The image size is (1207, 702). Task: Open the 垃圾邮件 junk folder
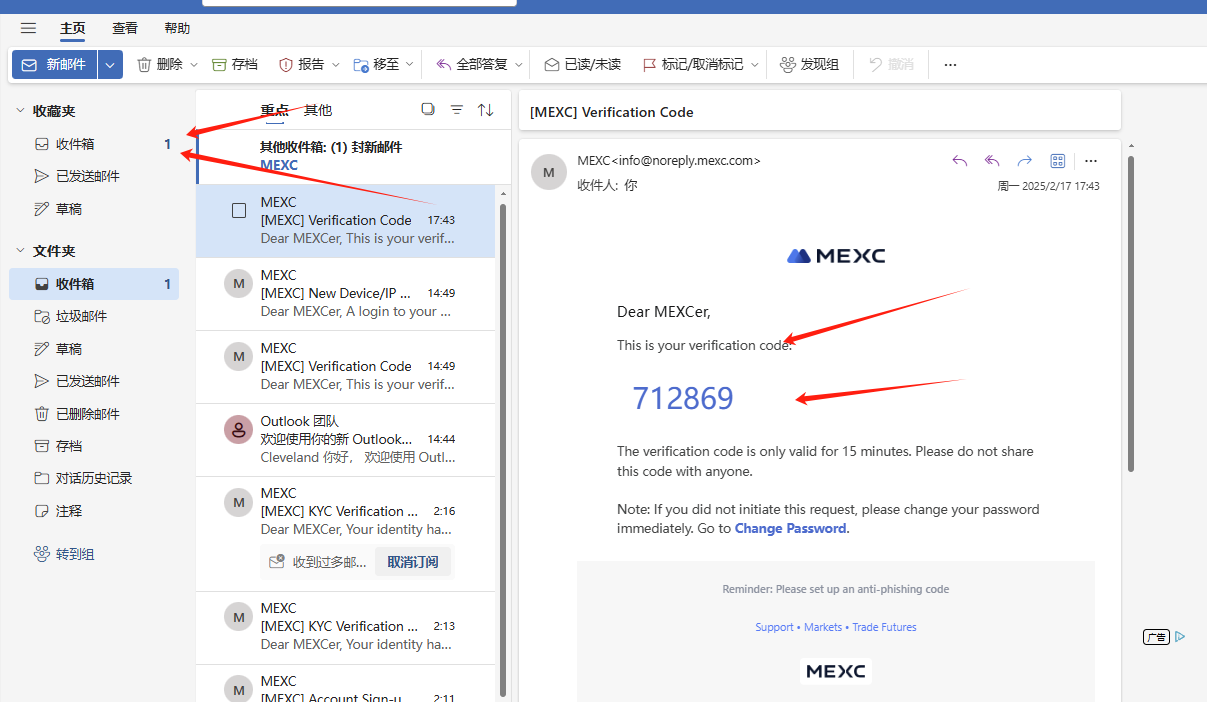point(81,316)
